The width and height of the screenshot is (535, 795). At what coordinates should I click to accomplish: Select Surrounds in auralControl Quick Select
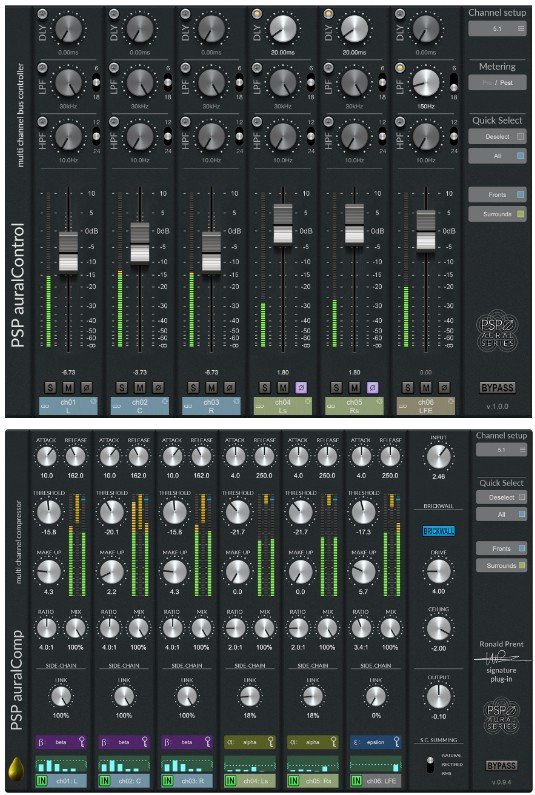(497, 214)
